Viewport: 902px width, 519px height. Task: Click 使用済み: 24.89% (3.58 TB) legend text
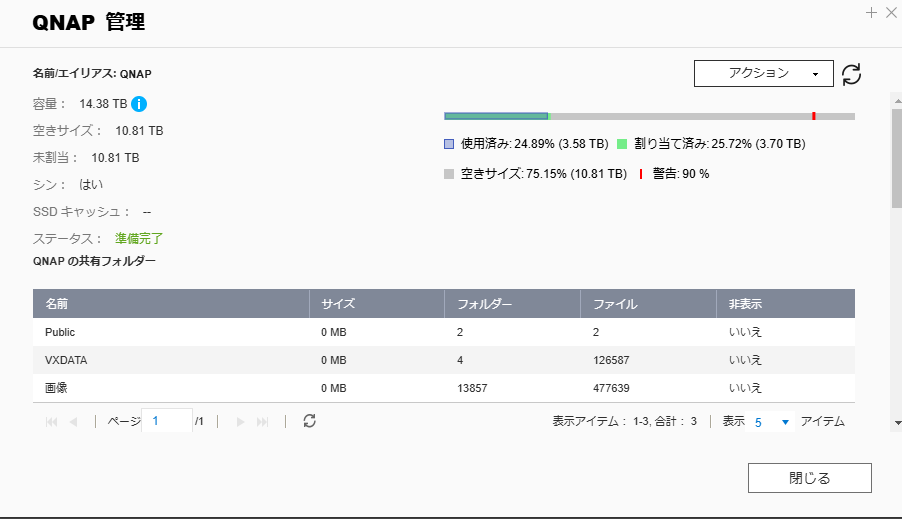[x=534, y=144]
